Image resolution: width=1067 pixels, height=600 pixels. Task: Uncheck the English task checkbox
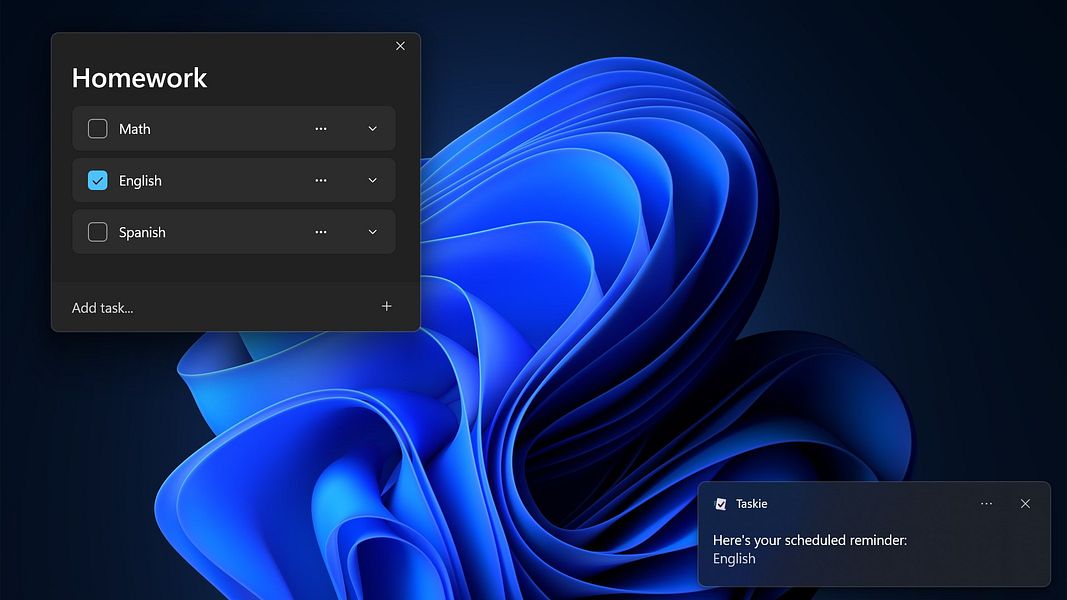97,180
